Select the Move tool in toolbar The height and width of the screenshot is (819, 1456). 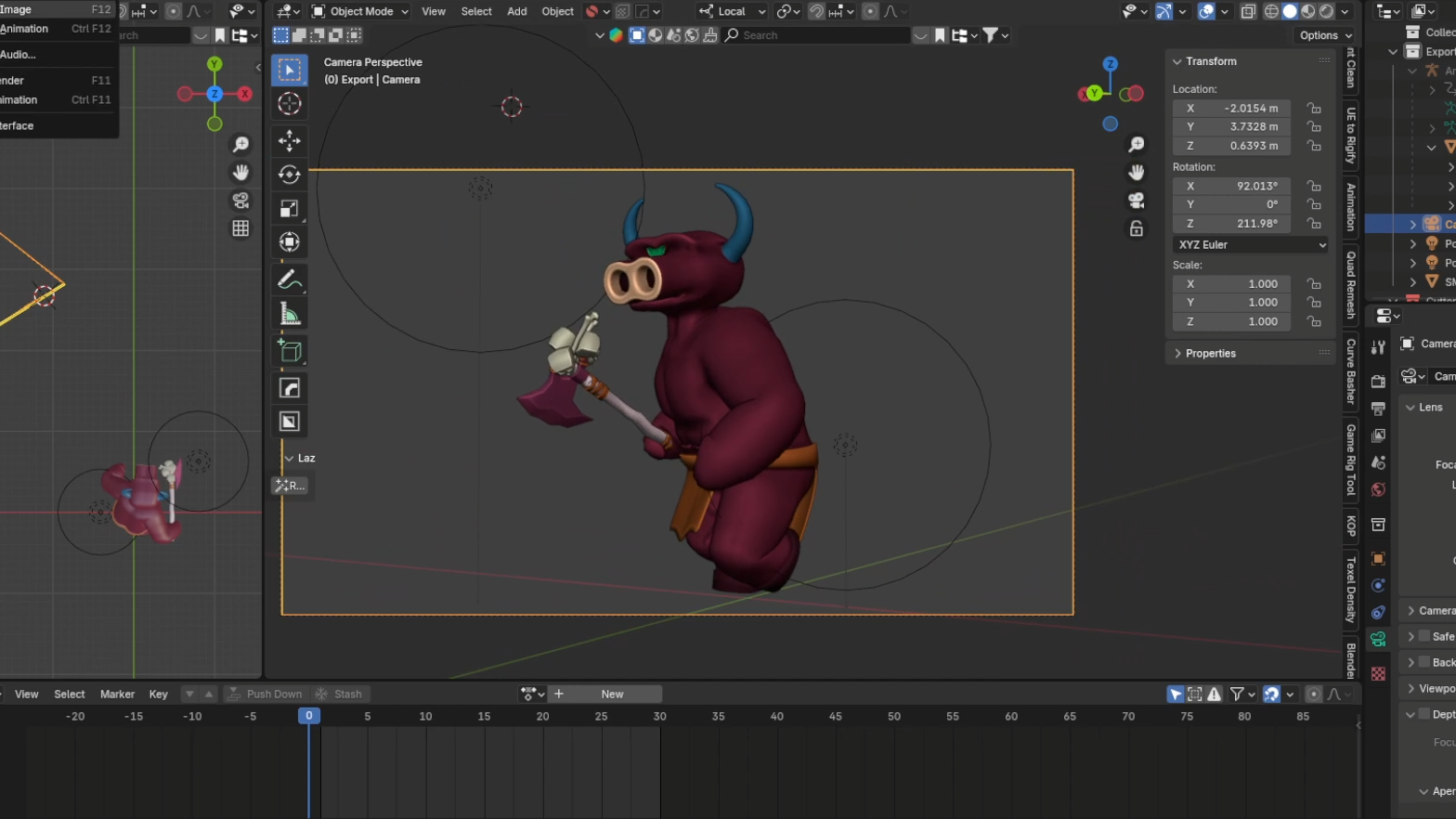tap(290, 140)
